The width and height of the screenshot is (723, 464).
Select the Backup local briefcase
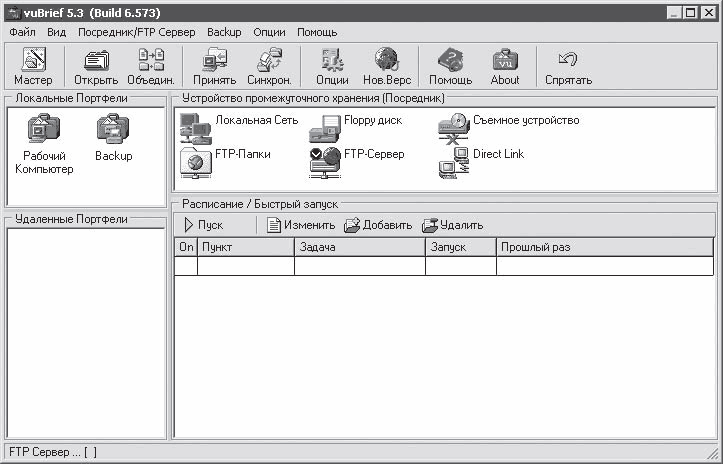113,137
